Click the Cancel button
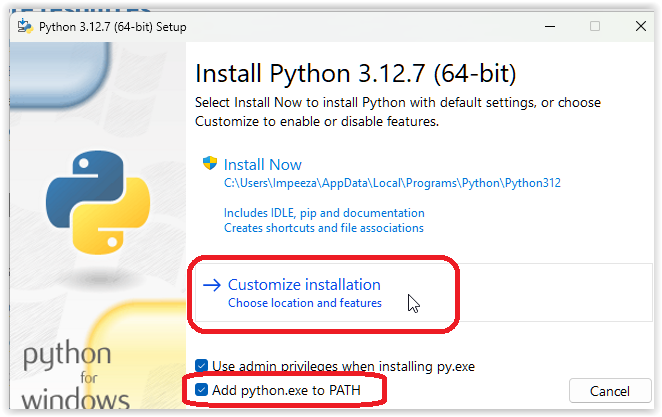Image resolution: width=662 pixels, height=417 pixels. point(610,391)
